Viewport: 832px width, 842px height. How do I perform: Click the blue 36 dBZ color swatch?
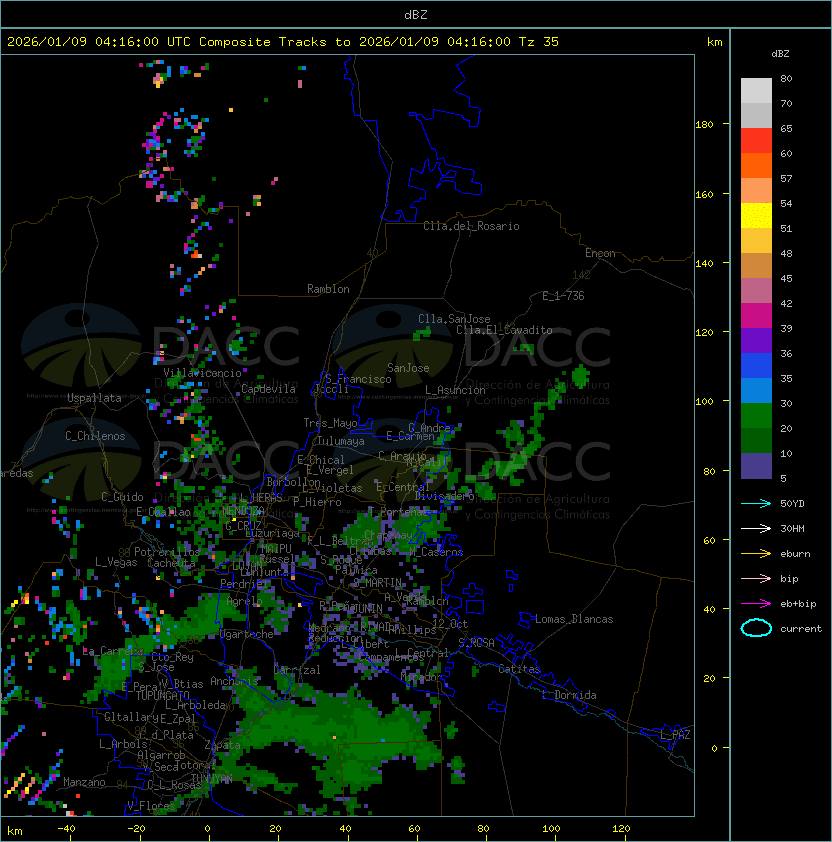[x=756, y=366]
